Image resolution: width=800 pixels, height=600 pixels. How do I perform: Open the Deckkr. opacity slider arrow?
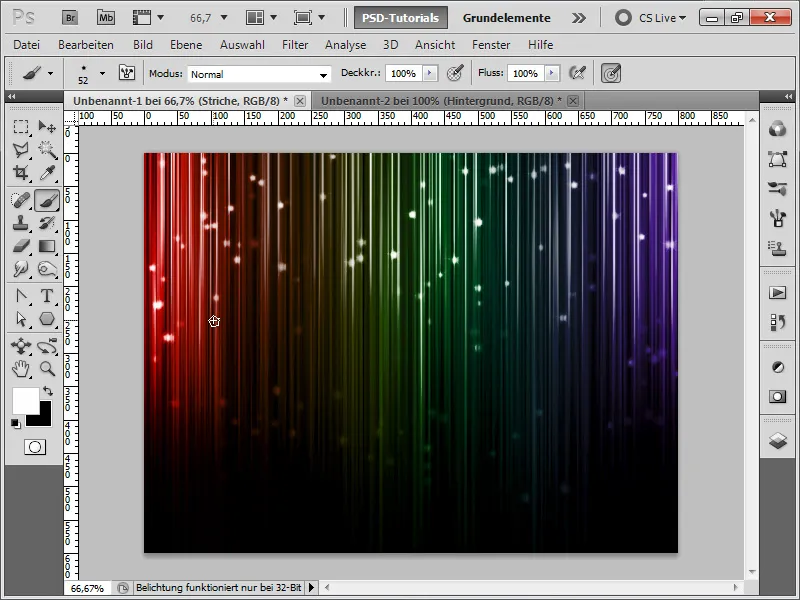(x=430, y=73)
